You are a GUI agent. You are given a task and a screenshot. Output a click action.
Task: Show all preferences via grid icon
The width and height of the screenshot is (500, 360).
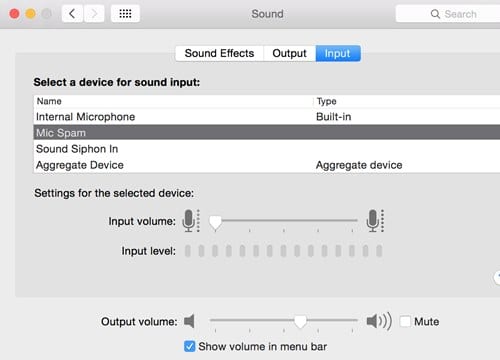(x=125, y=14)
